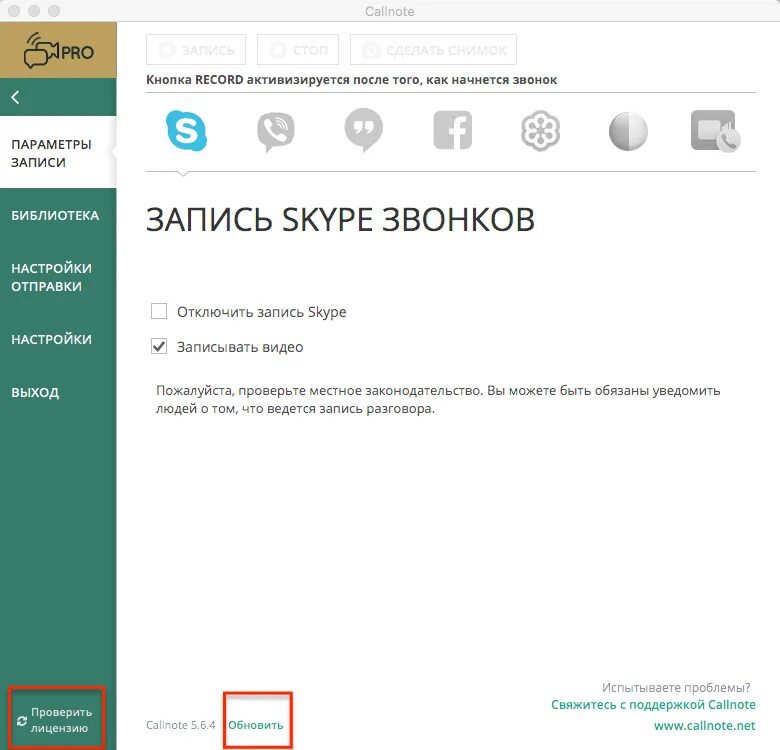Click the Обновить update link
780x750 pixels.
(256, 725)
